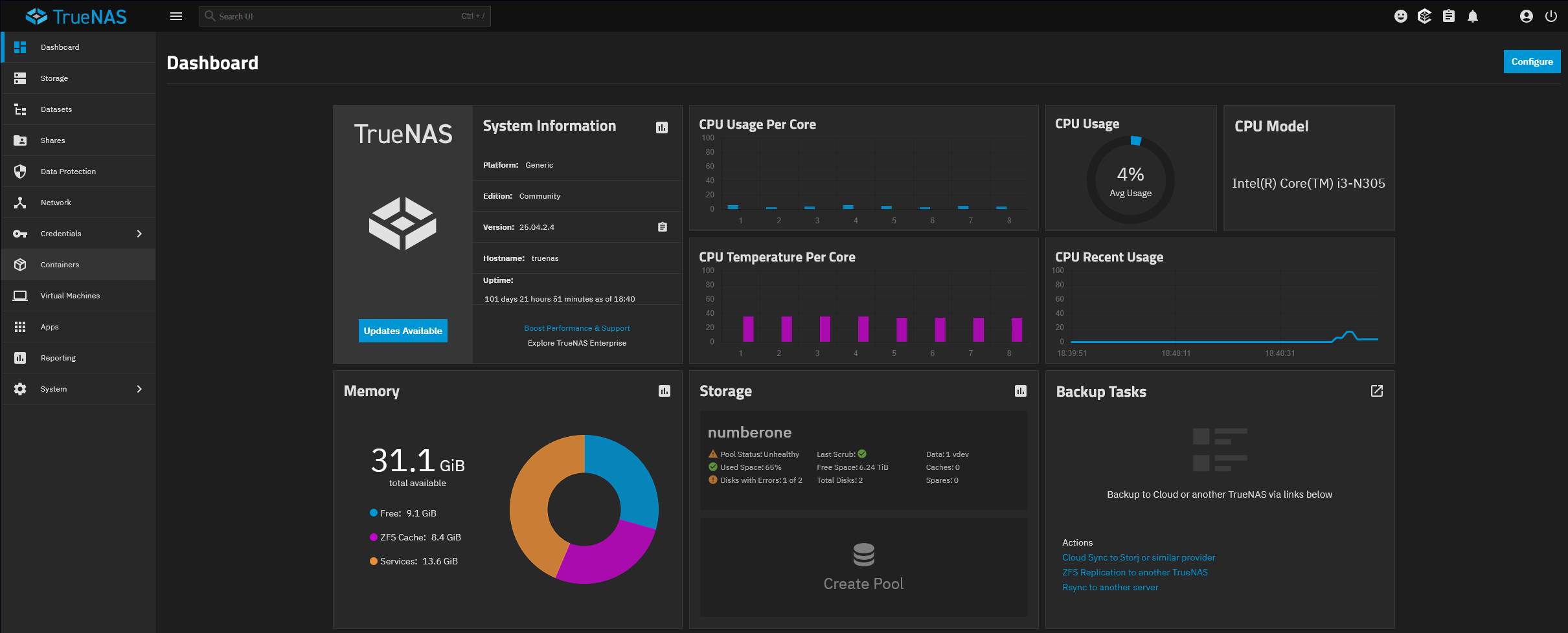Image resolution: width=1568 pixels, height=633 pixels.
Task: Open Cloud Sync to Storj link
Action: tap(1138, 557)
